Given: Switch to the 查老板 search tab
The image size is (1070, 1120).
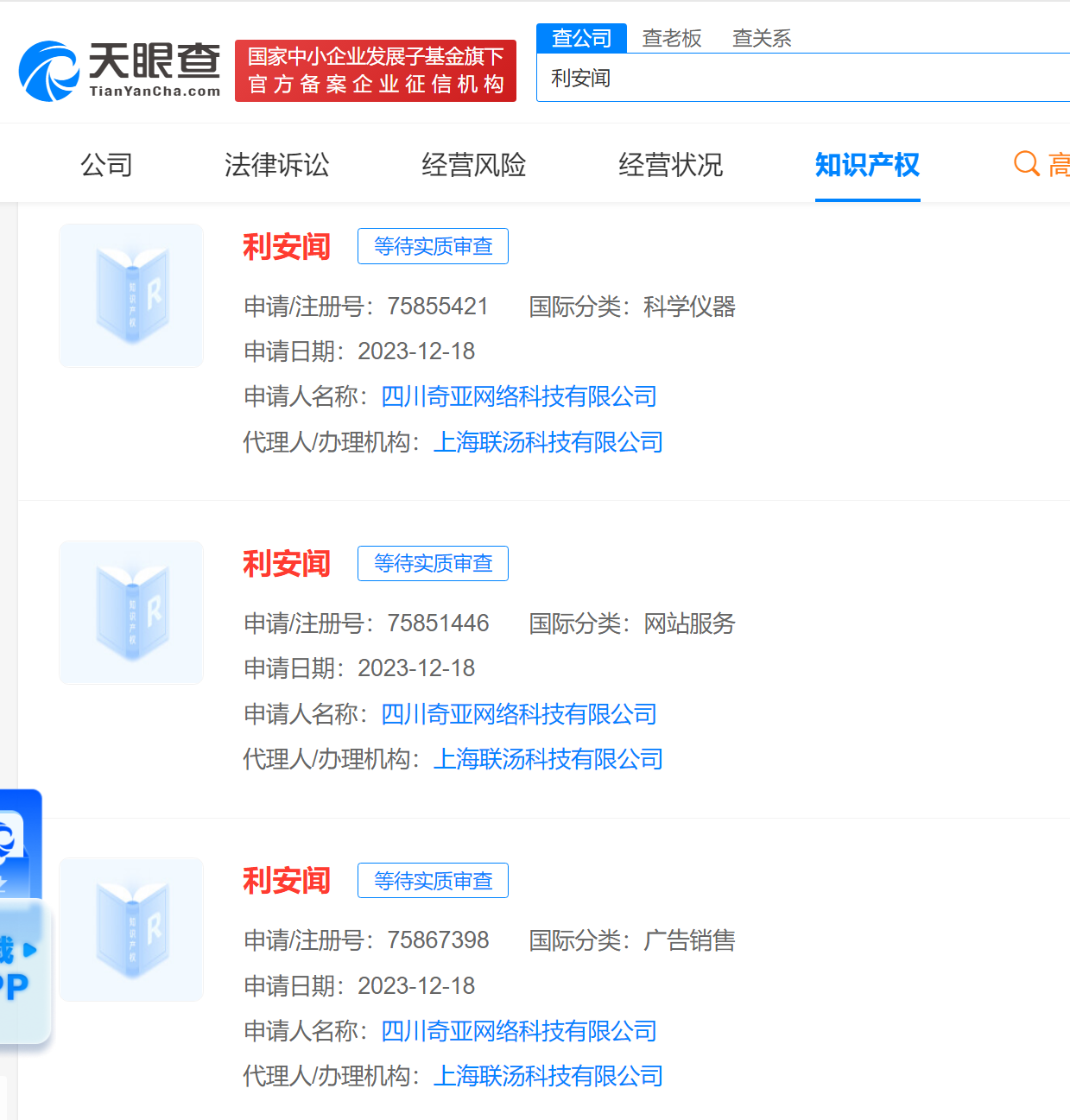Looking at the screenshot, I should [x=672, y=38].
